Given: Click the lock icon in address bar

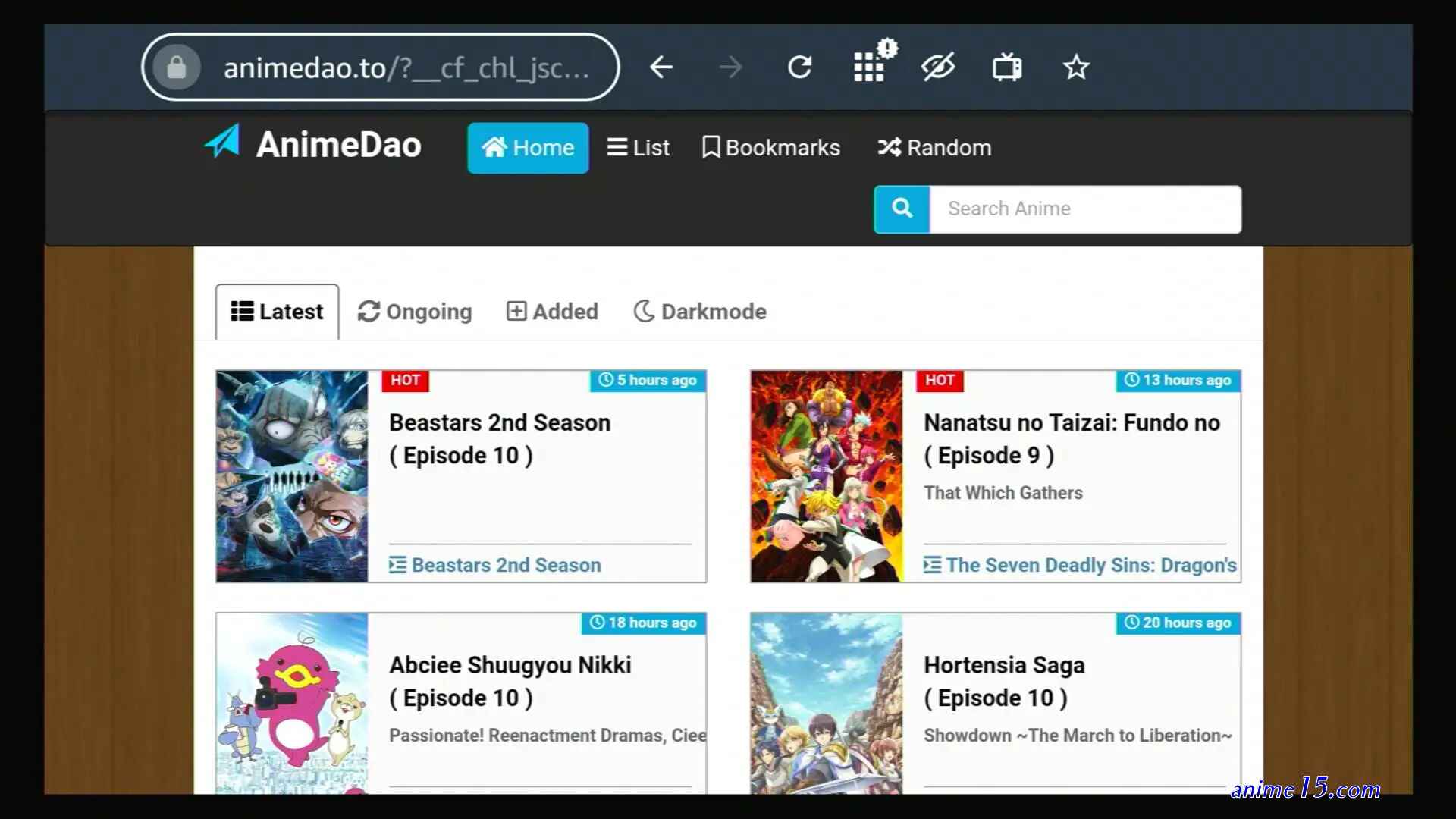Looking at the screenshot, I should [x=177, y=67].
